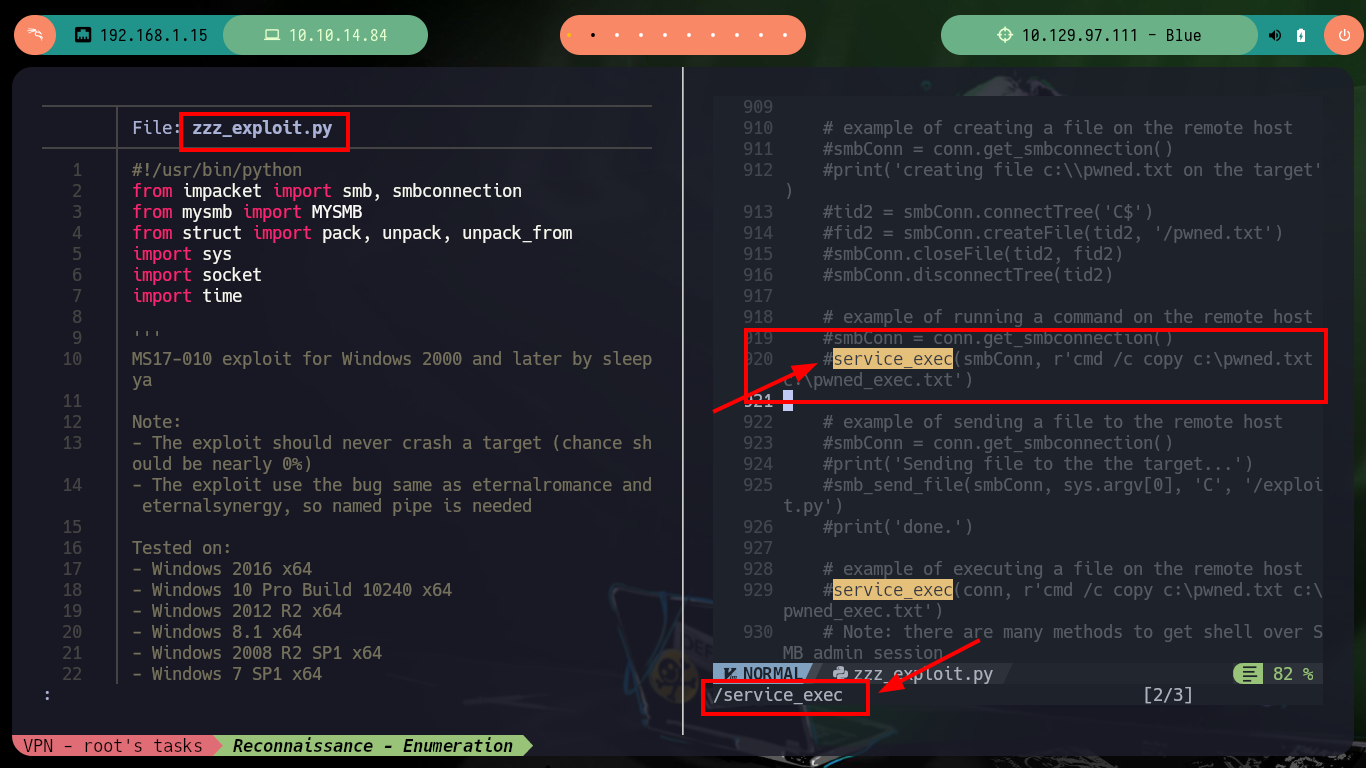This screenshot has width=1366, height=768.
Task: Click the colon prompt at left pane bottom
Action: pos(47,694)
